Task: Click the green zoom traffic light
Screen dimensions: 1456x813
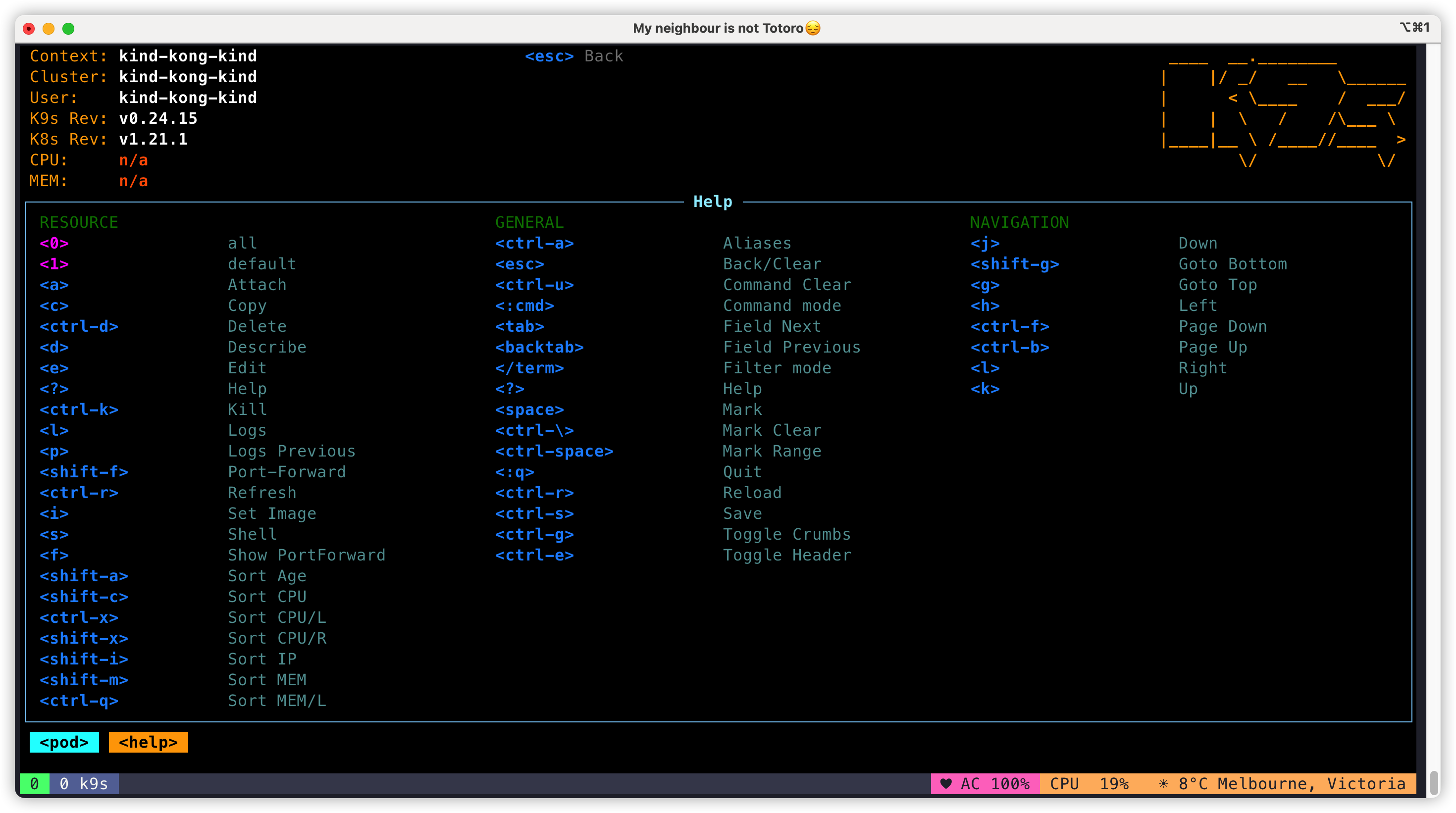Action: point(68,28)
